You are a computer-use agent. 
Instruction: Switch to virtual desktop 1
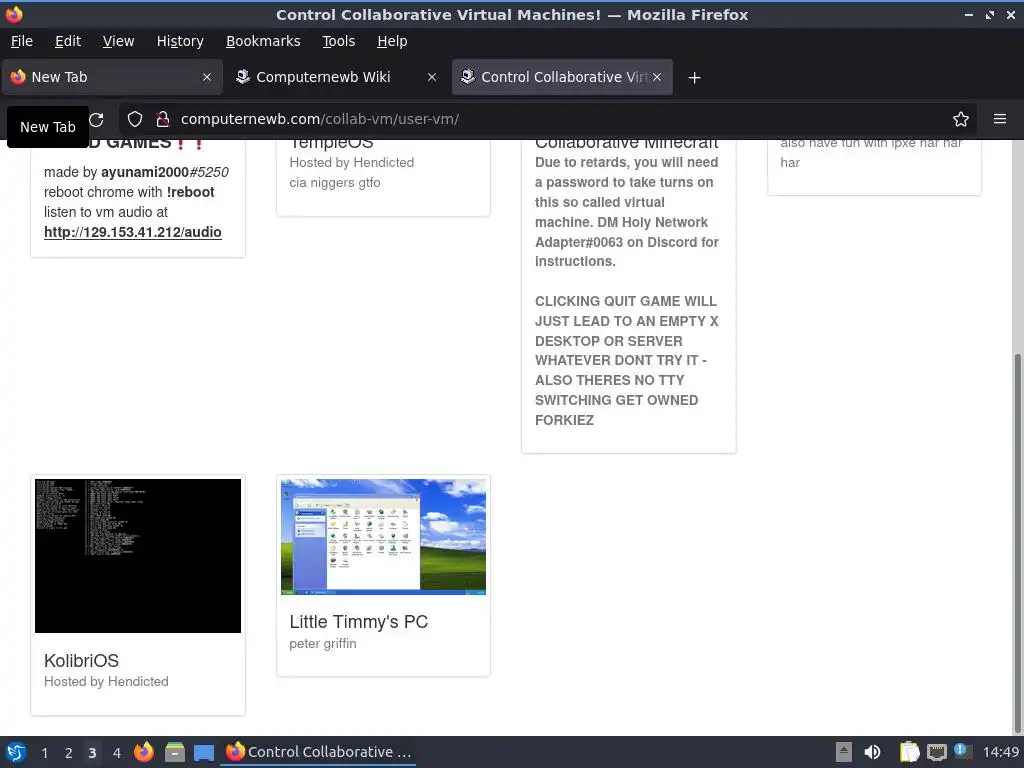(44, 753)
